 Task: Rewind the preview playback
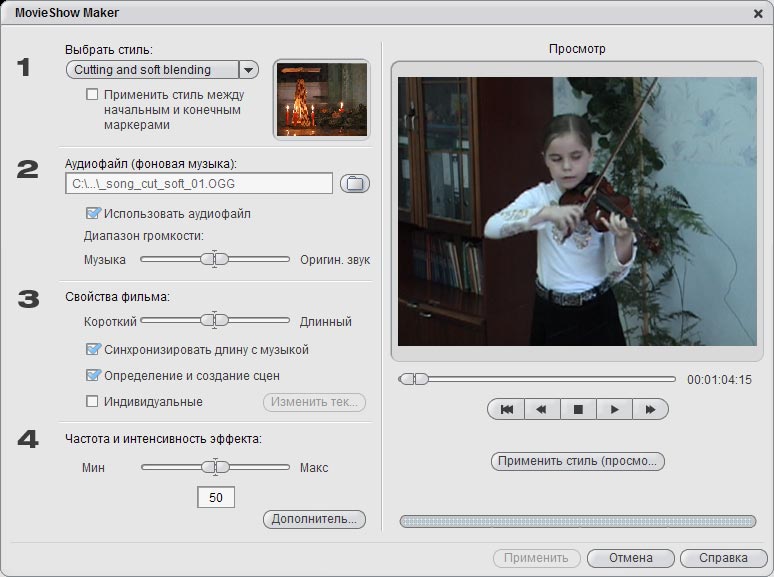coord(542,409)
